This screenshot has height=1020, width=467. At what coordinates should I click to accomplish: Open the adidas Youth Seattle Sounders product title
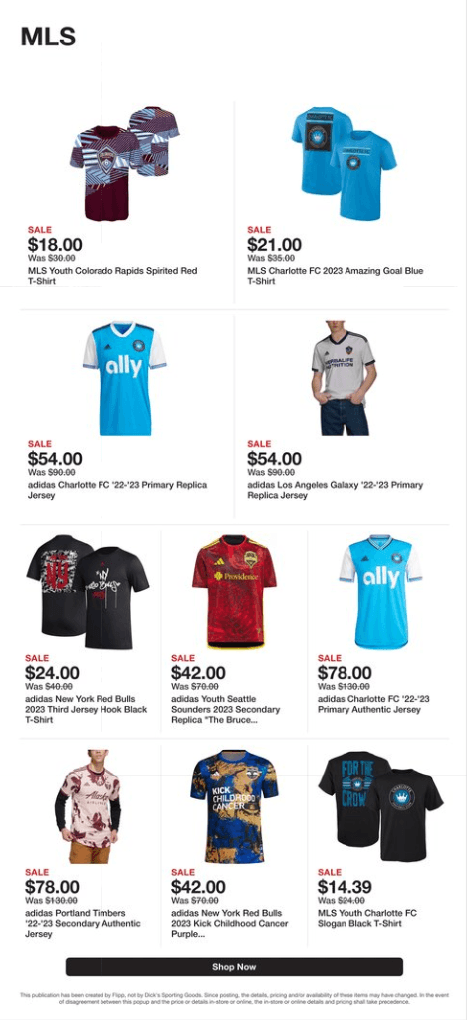[225, 709]
